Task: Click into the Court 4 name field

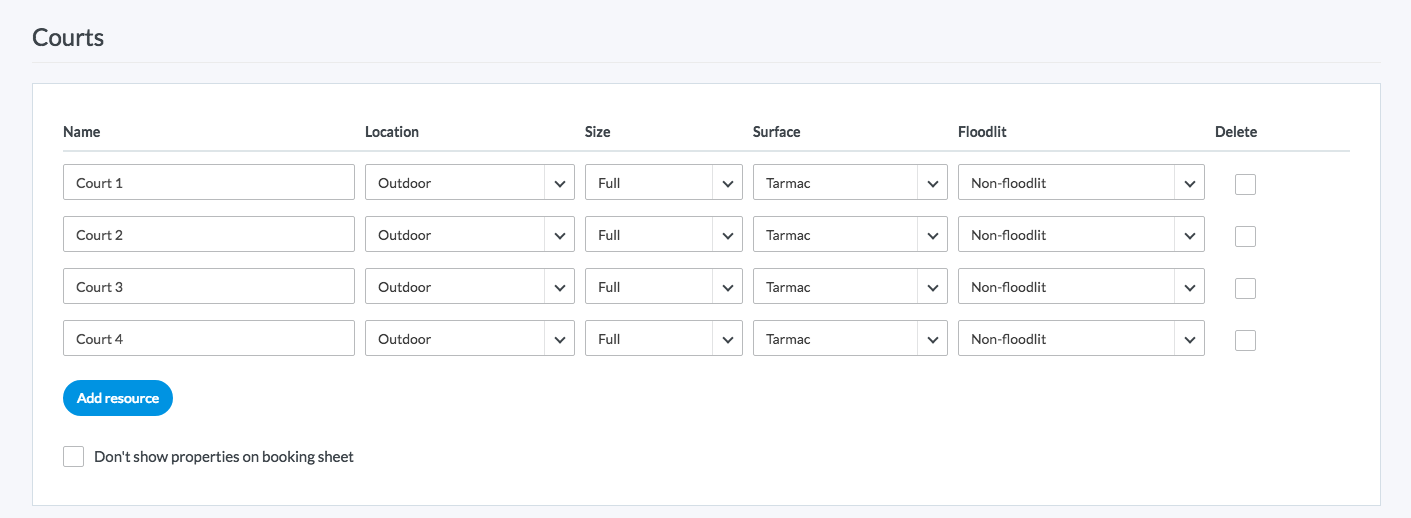Action: (x=208, y=339)
